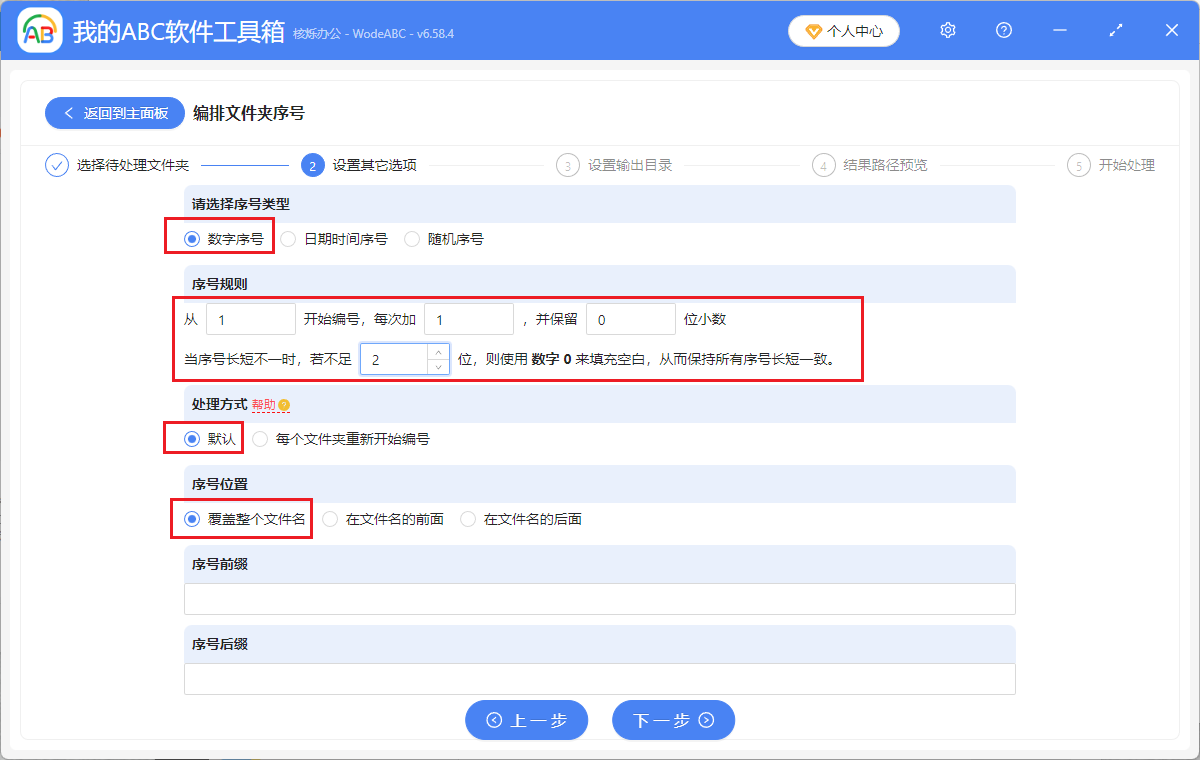Click step 3 设置输出目录 circle icon
Image resolution: width=1200 pixels, height=760 pixels.
(568, 165)
